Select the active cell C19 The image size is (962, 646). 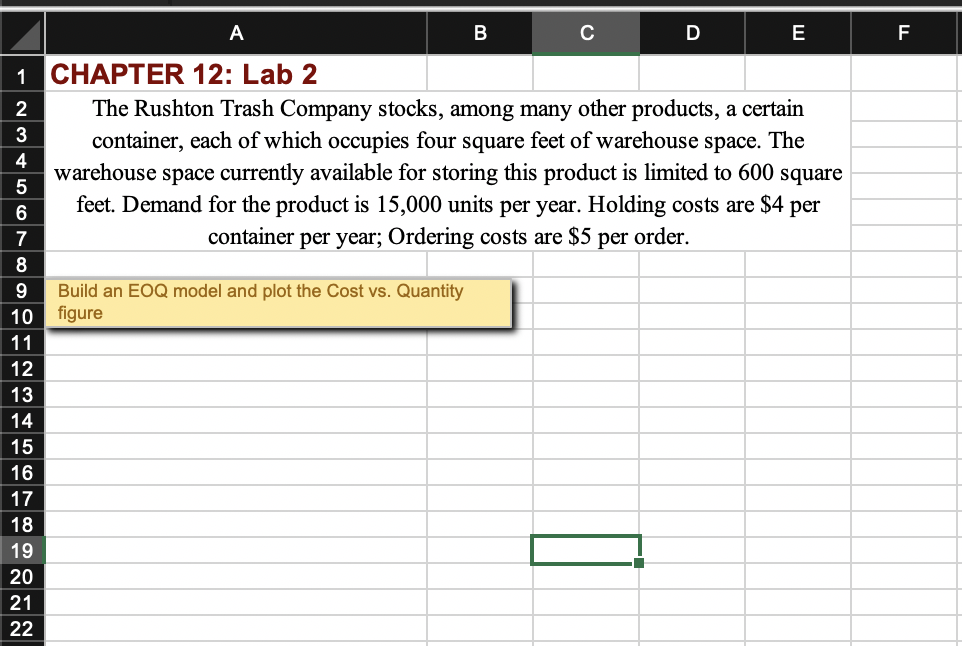click(x=586, y=550)
